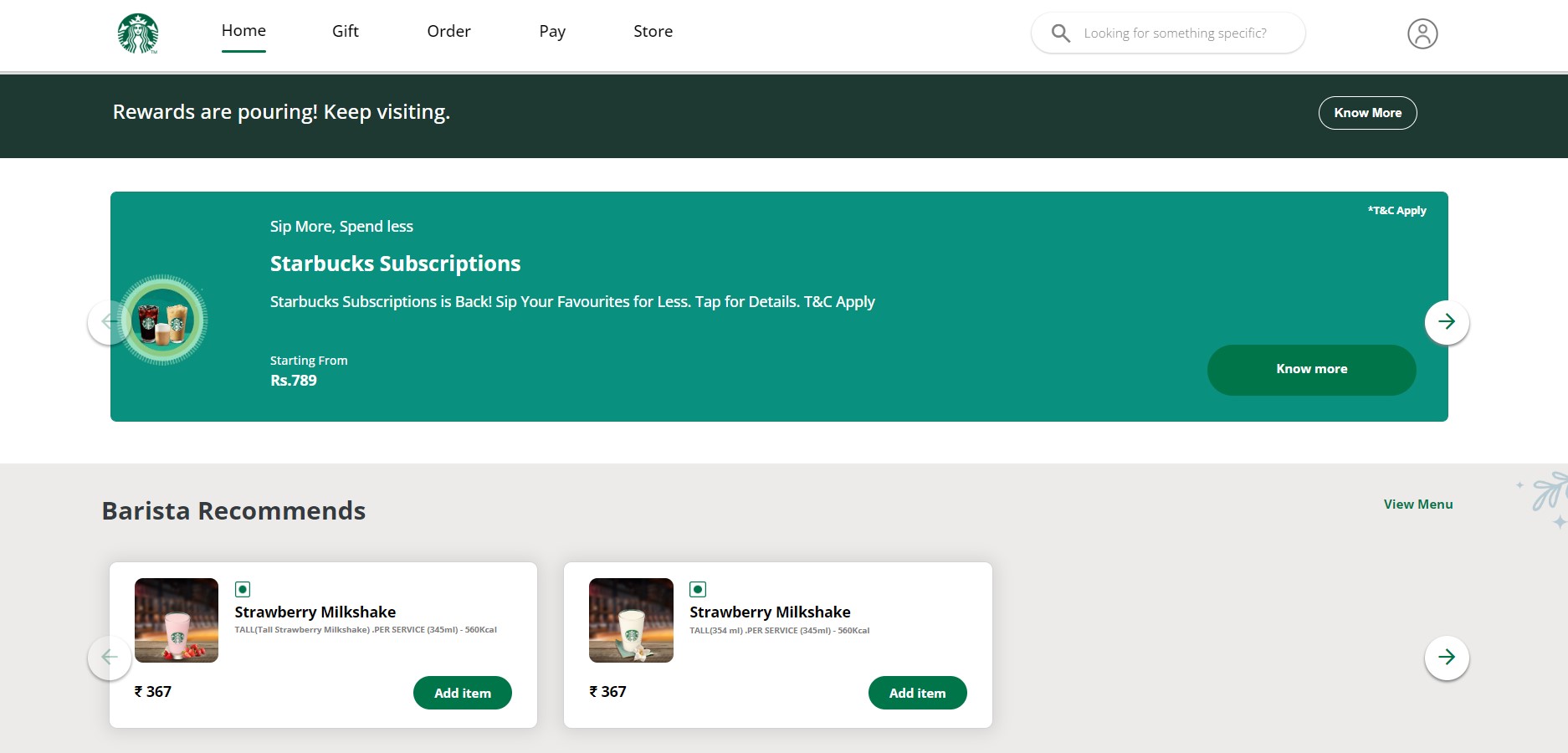1568x753 pixels.
Task: Open the Gift menu tab
Action: (x=345, y=32)
